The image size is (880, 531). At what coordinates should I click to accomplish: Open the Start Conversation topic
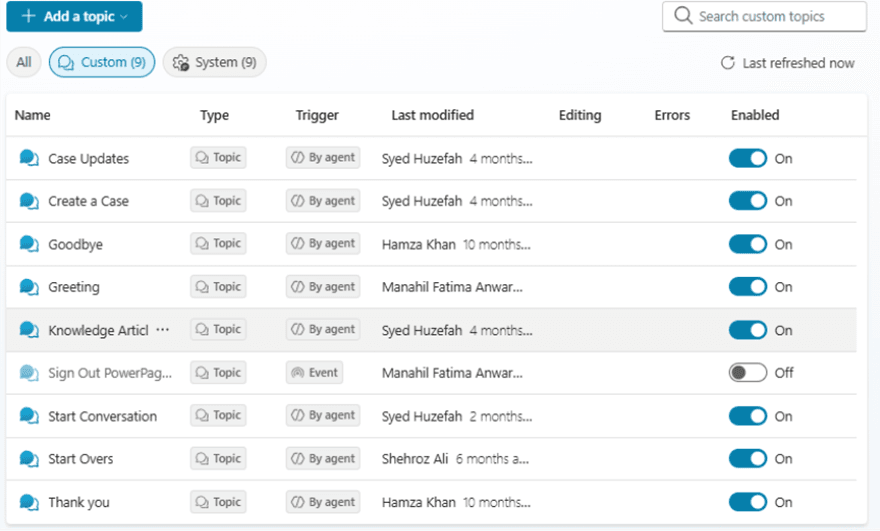(102, 416)
